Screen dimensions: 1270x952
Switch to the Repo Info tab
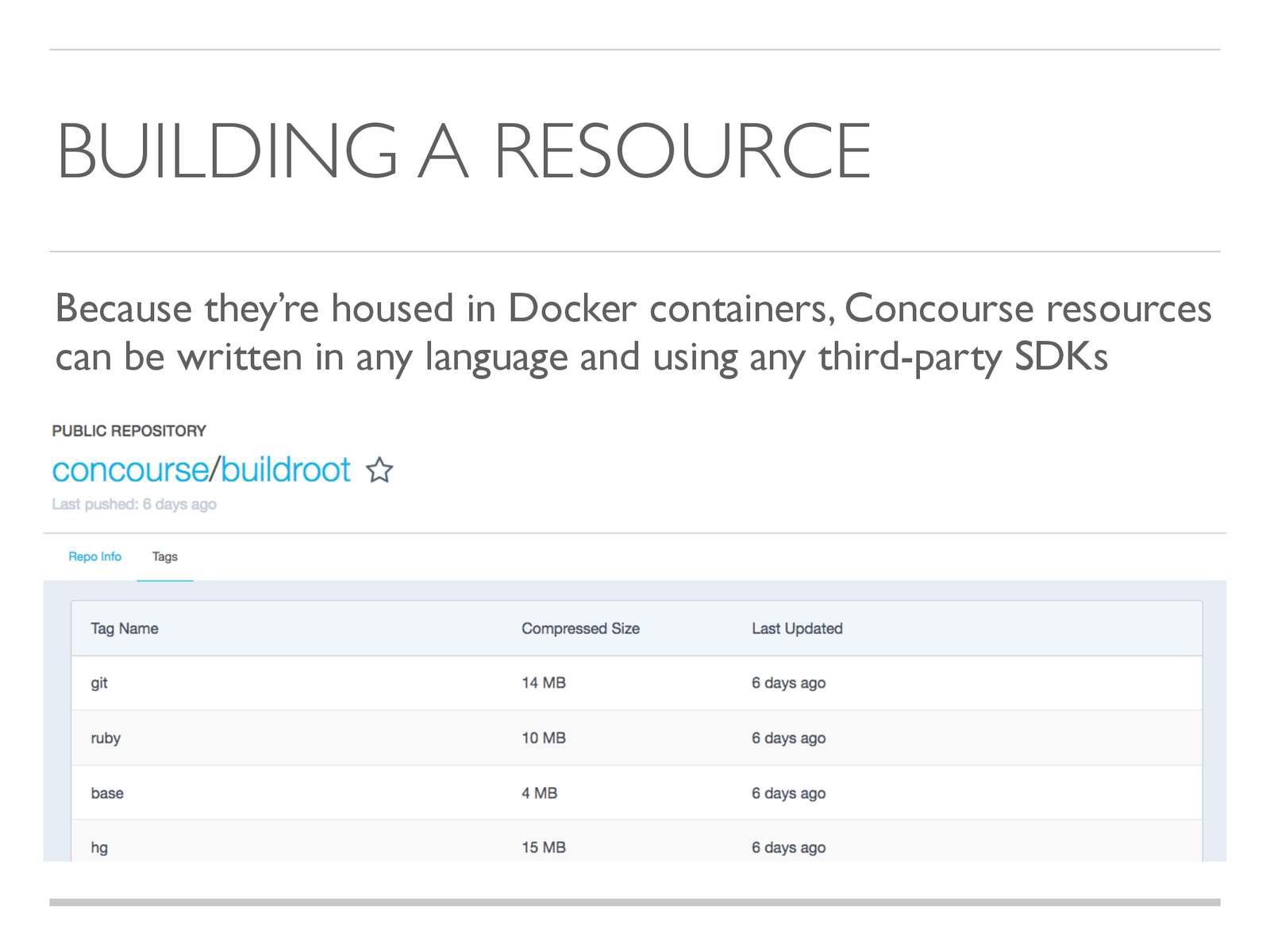click(x=94, y=557)
